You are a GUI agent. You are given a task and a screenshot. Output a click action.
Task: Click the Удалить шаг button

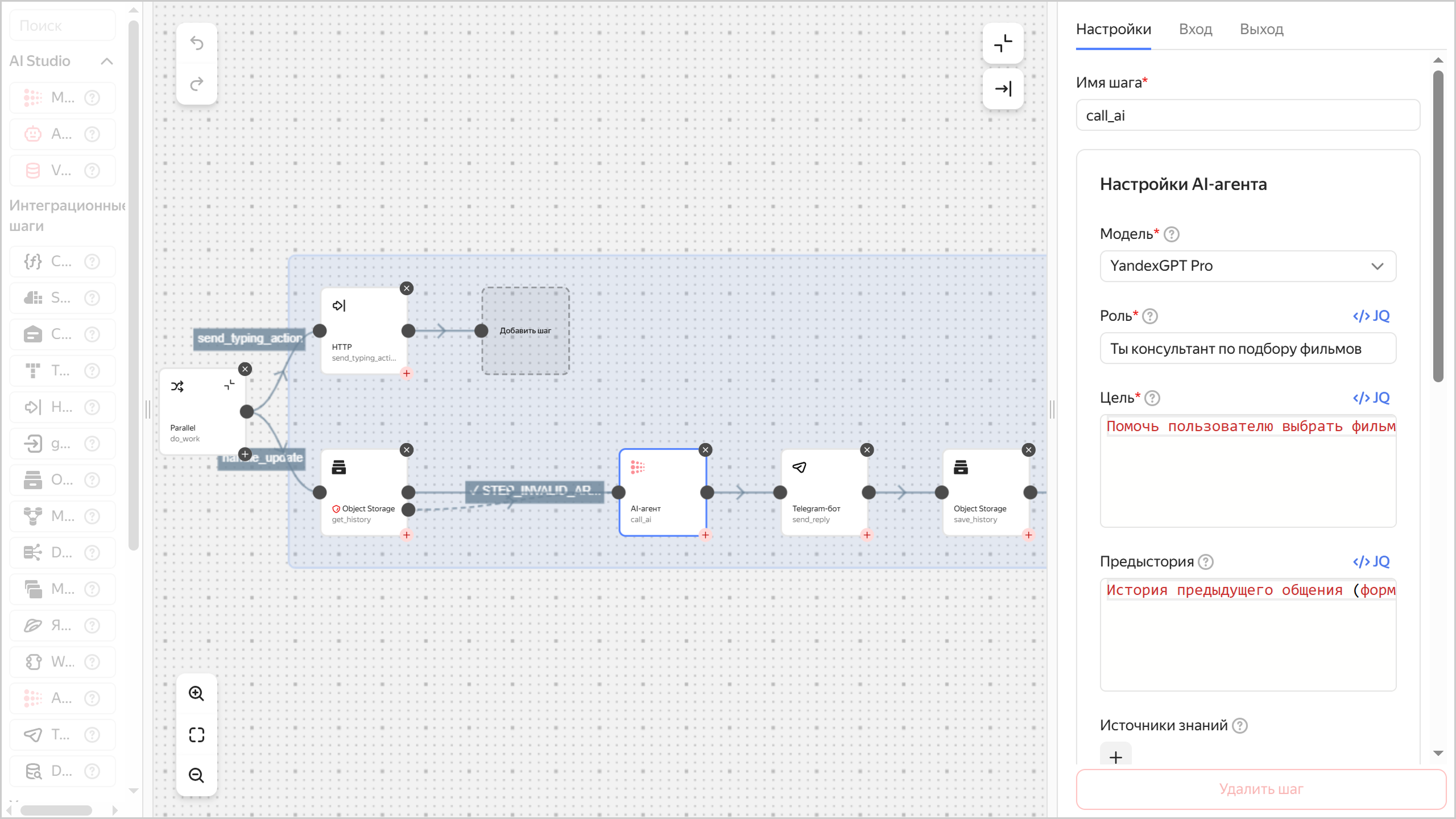1260,788
